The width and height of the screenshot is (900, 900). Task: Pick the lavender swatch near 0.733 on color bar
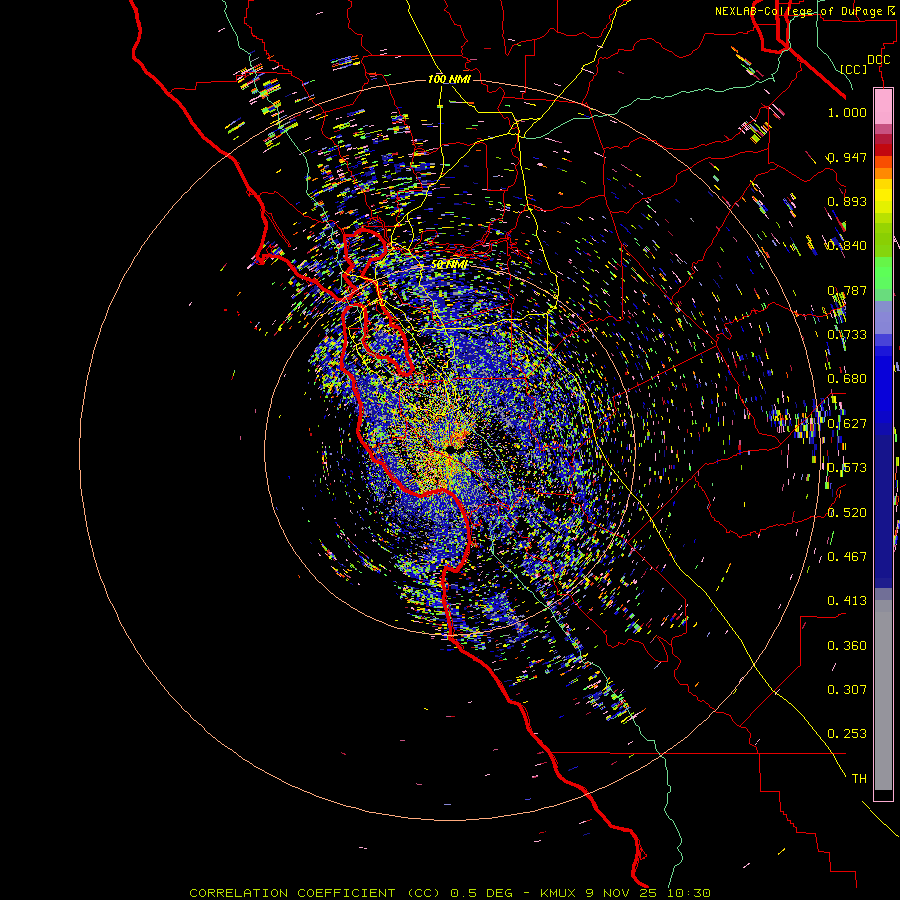883,317
